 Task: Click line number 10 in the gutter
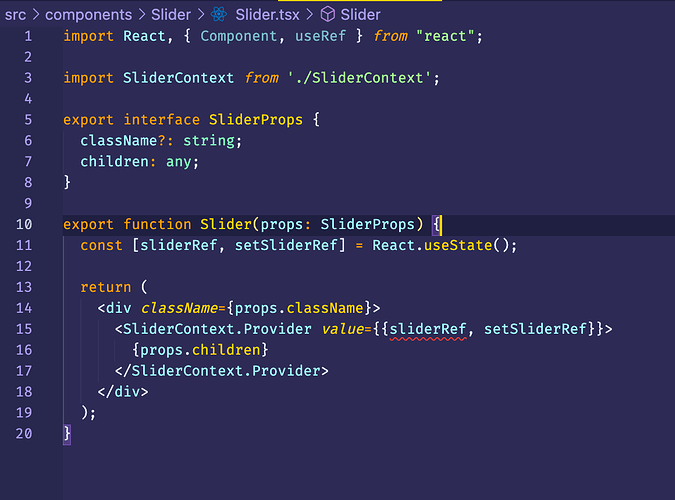click(x=24, y=224)
